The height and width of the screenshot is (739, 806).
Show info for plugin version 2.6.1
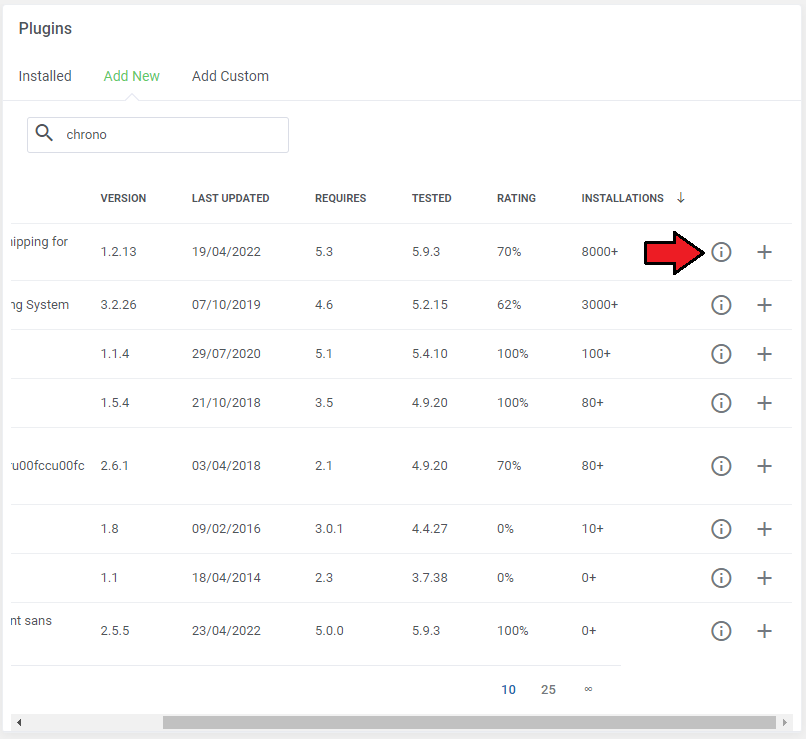pos(721,466)
